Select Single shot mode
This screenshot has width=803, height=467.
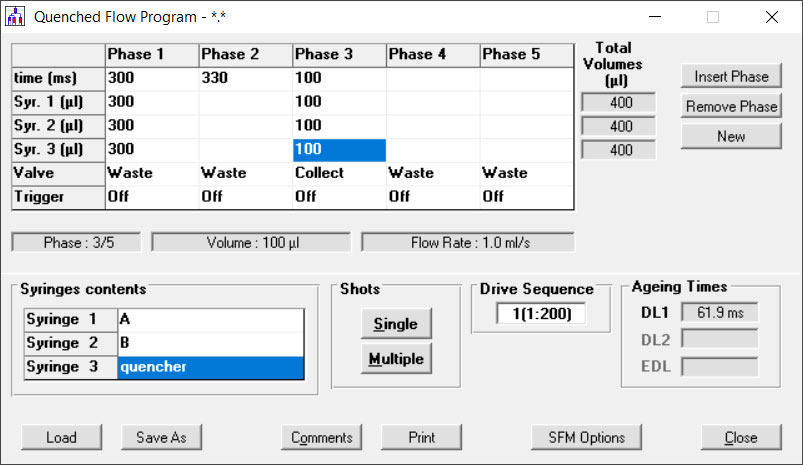(x=396, y=324)
